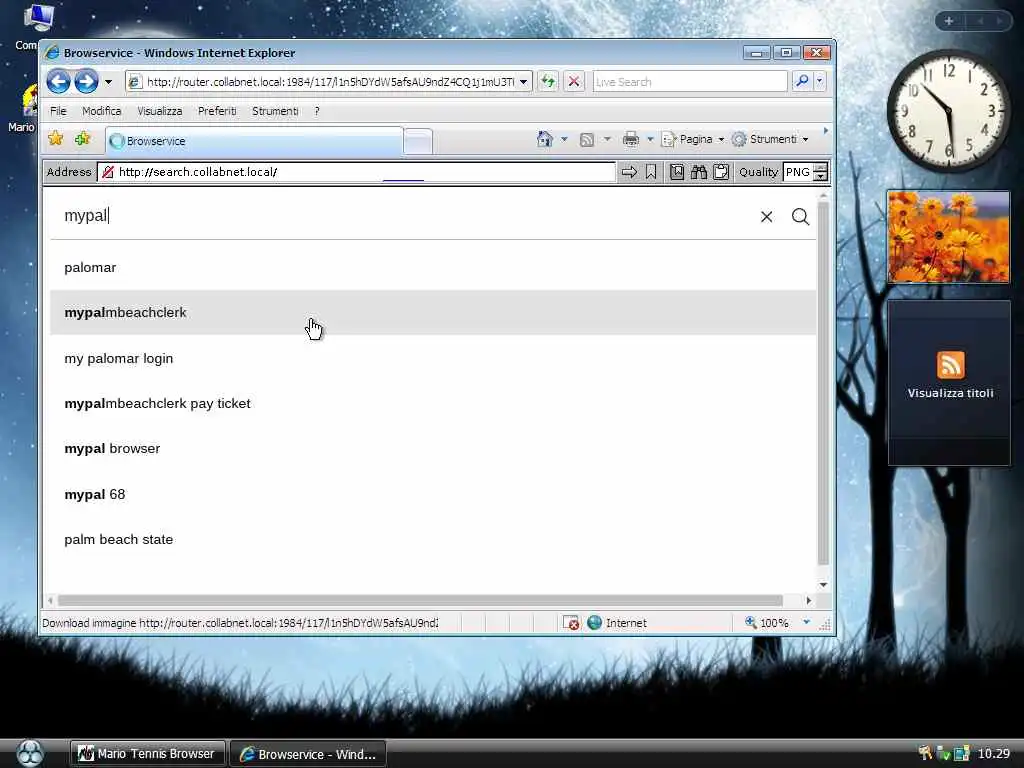The image size is (1024, 768).
Task: Open the ? help menu
Action: (317, 111)
